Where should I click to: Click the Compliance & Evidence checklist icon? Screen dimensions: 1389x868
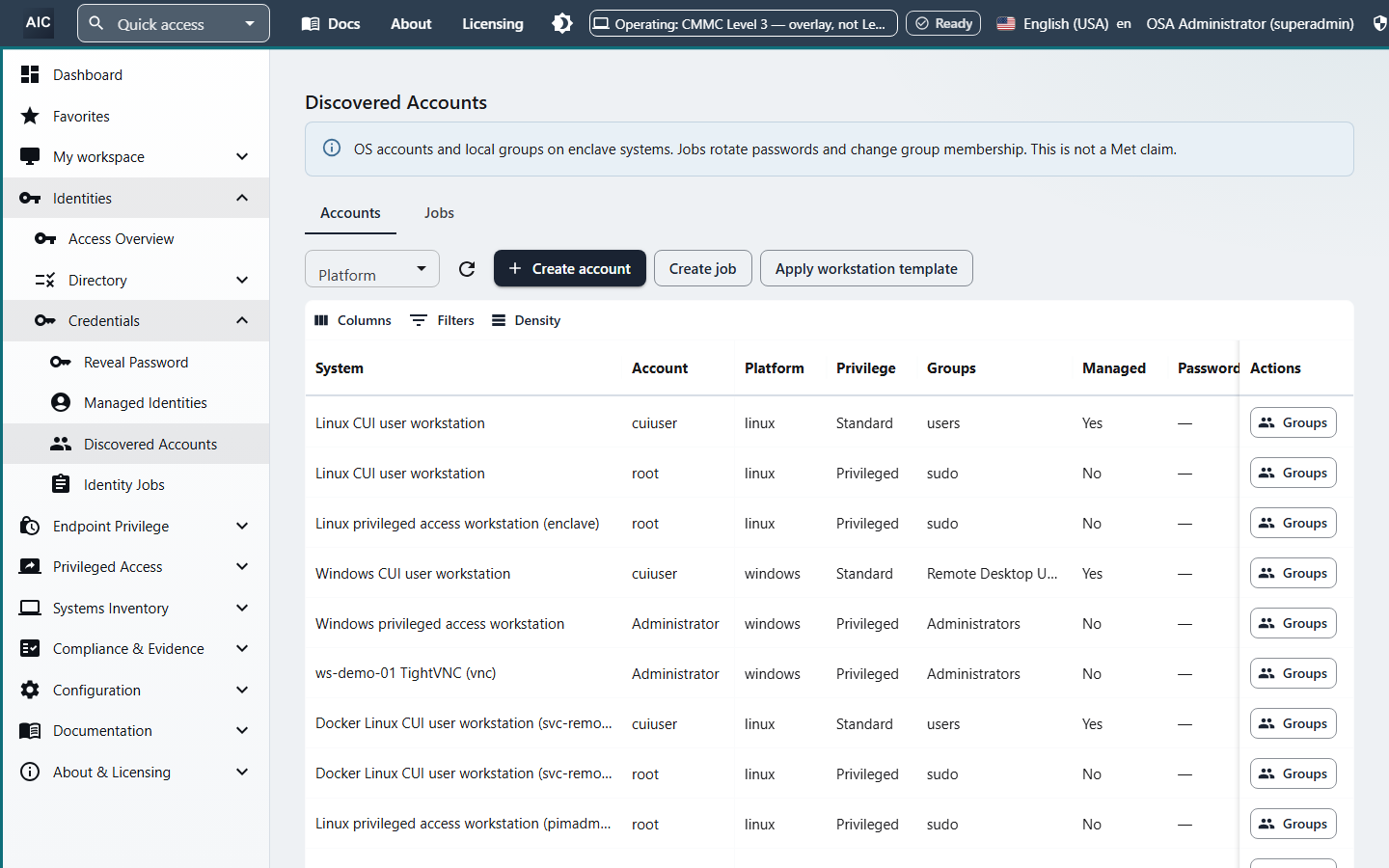[x=30, y=648]
